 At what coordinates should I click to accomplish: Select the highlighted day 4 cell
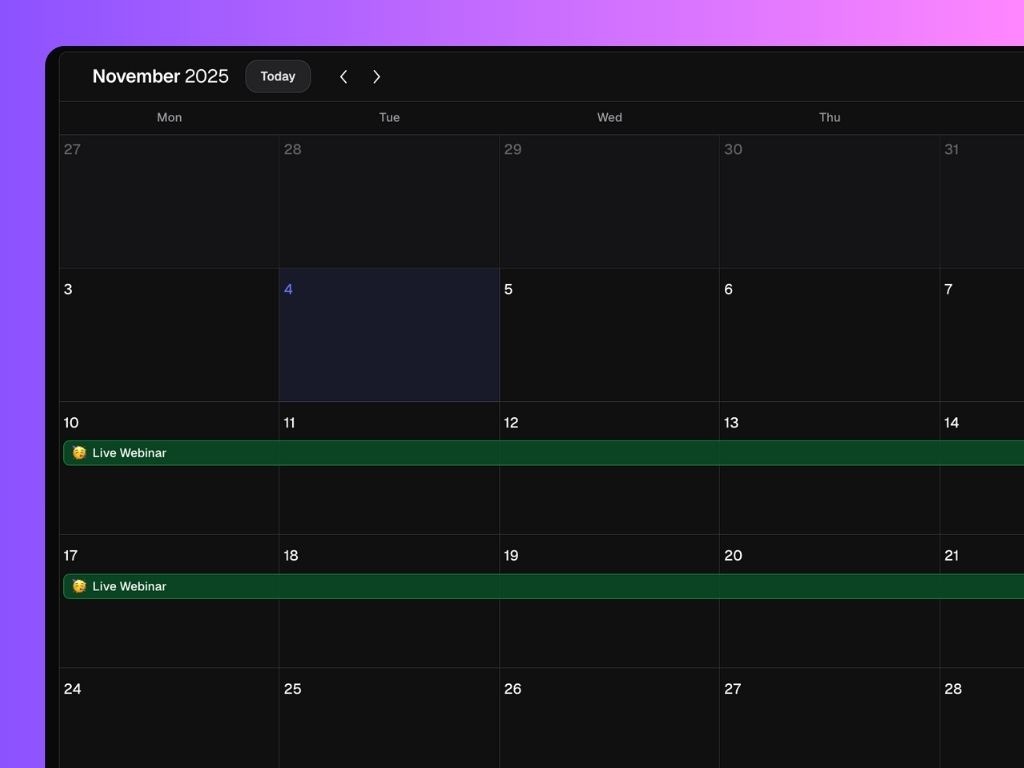point(389,334)
